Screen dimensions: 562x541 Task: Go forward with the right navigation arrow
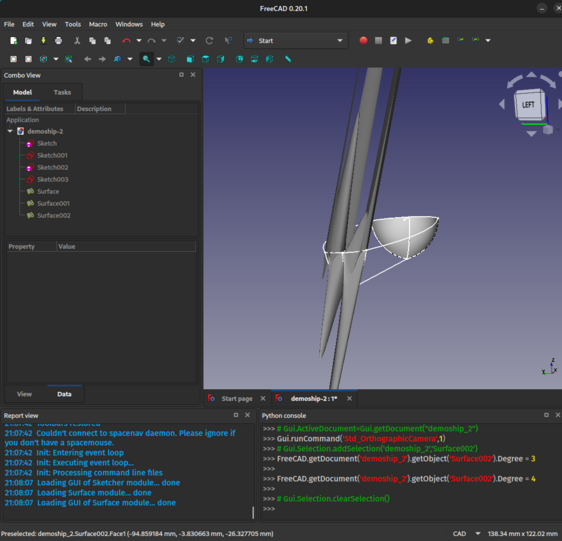[102, 59]
